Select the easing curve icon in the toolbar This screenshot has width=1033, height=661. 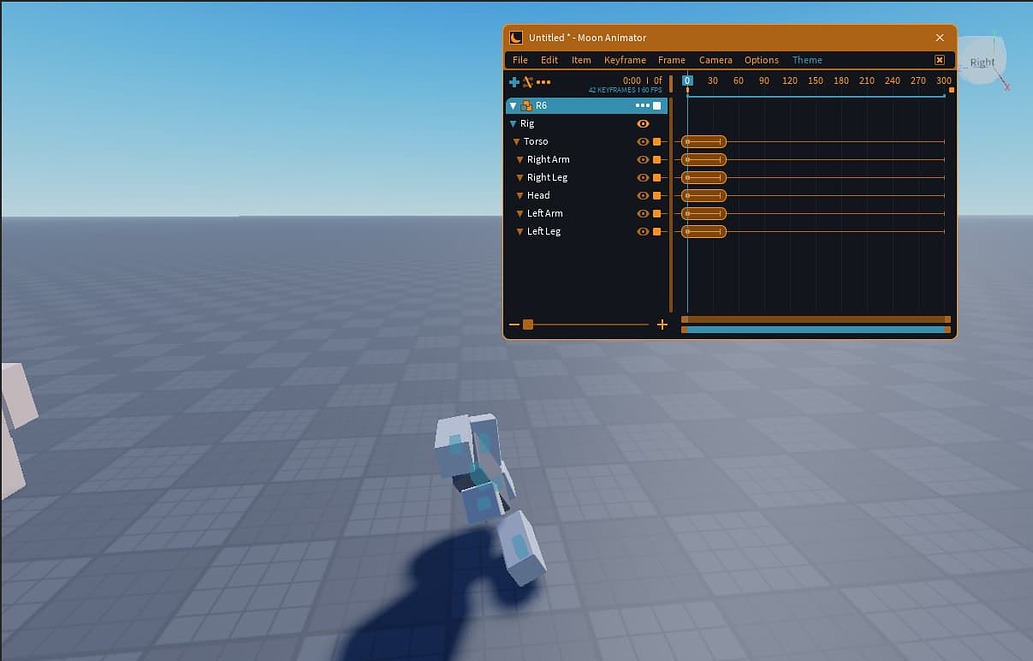click(528, 82)
